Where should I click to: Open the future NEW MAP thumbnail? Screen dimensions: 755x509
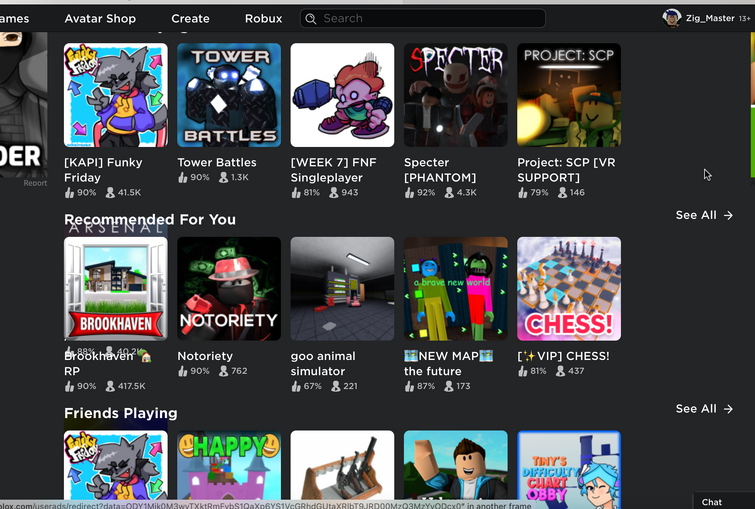click(456, 288)
